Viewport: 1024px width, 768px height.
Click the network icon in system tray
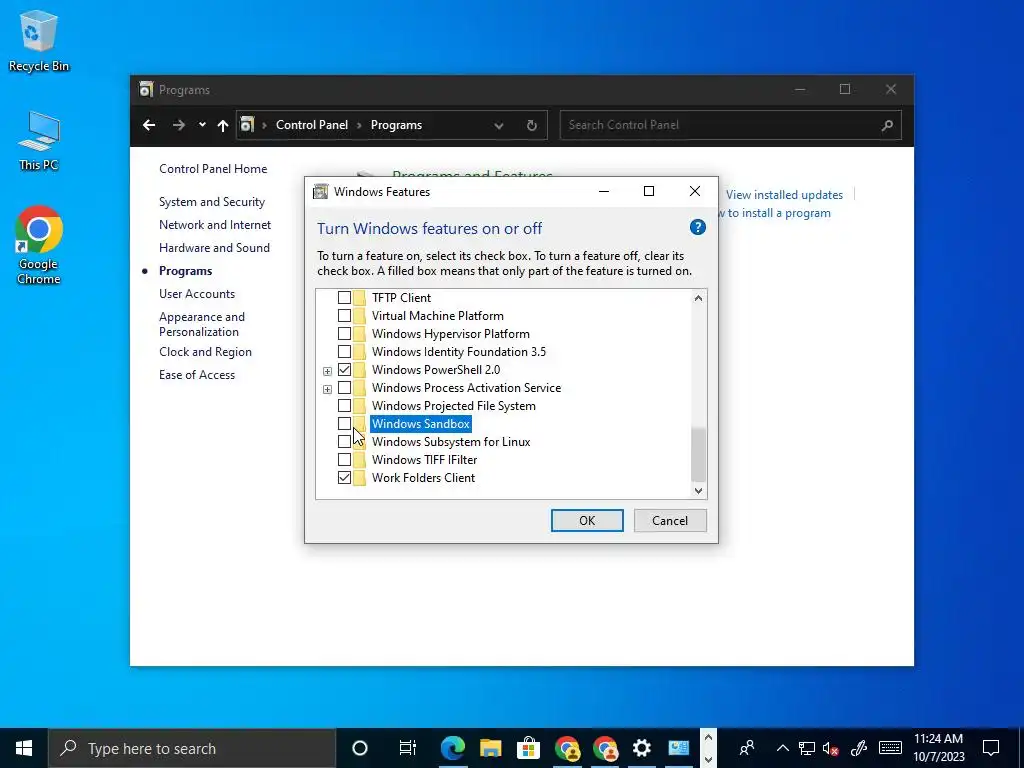click(x=807, y=748)
